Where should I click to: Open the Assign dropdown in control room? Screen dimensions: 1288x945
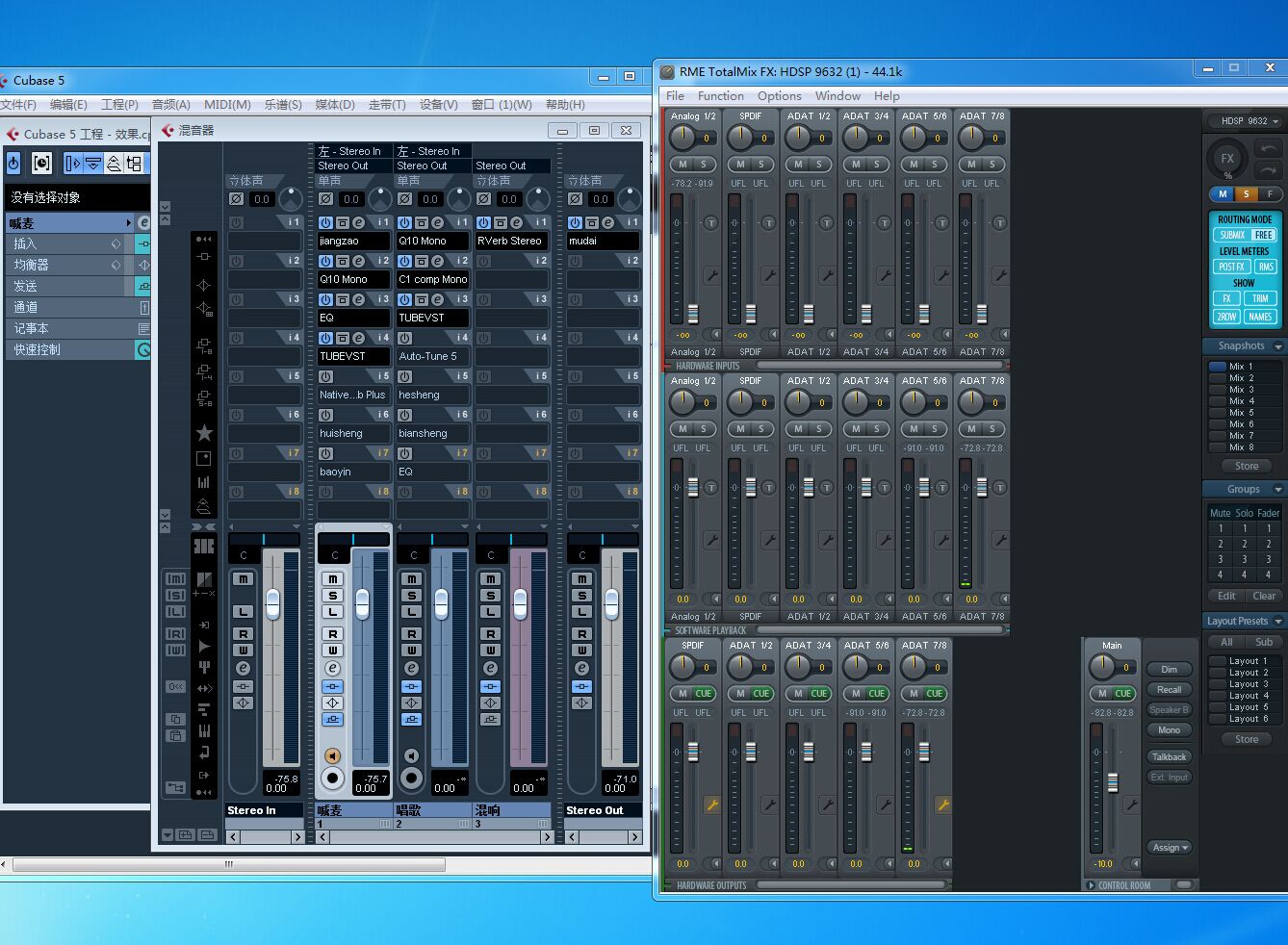[x=1170, y=847]
